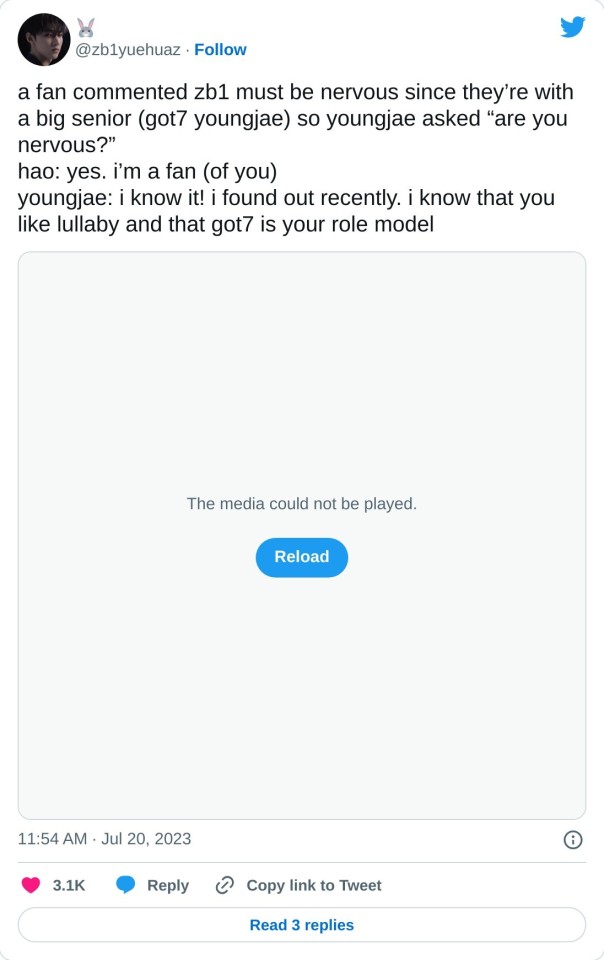
Task: Open Read 3 replies button
Action: coord(302,925)
